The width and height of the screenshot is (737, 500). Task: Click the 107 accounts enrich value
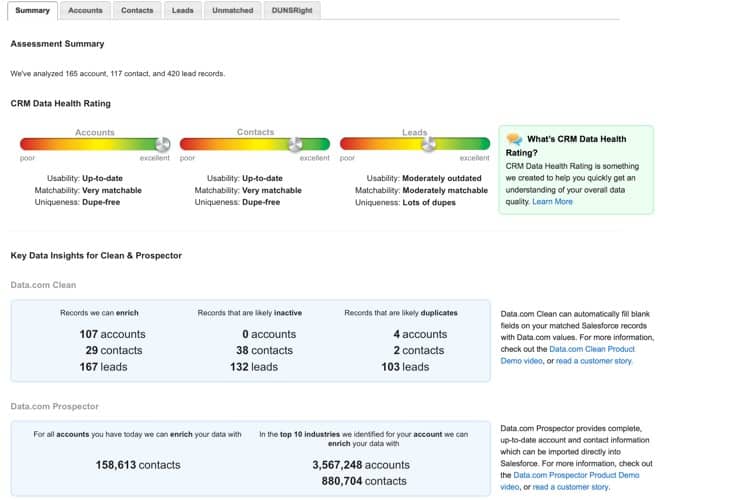click(112, 334)
